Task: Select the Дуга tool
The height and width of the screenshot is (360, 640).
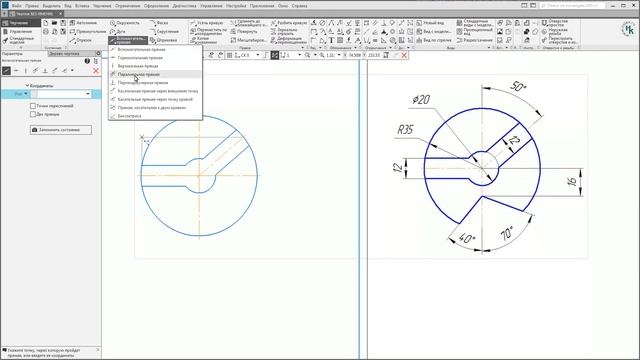Action: pos(118,31)
